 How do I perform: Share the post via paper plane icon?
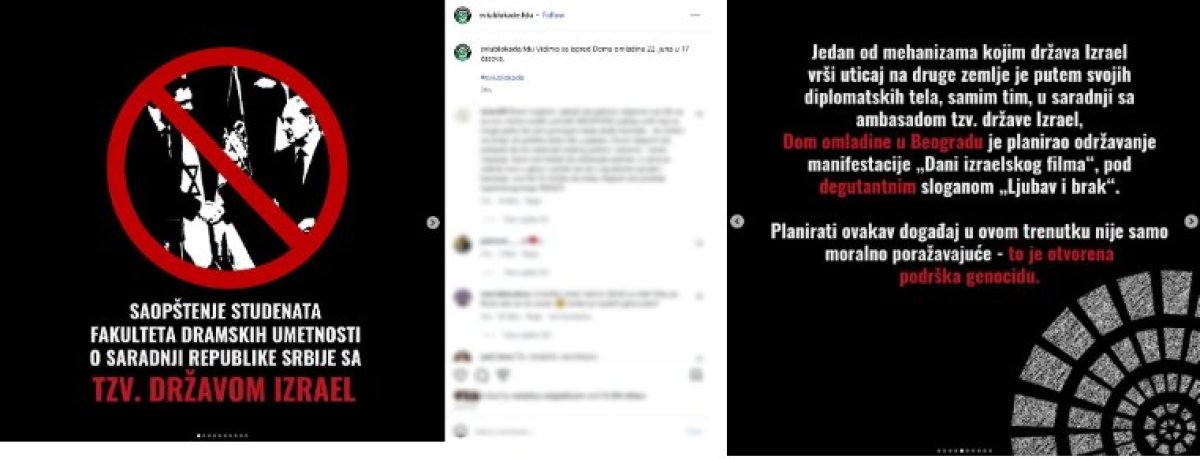(x=502, y=375)
